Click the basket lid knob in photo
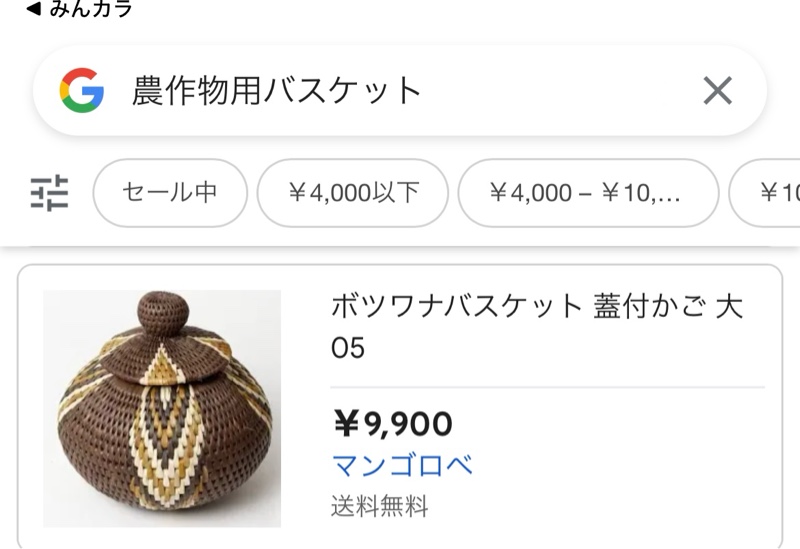 pos(163,312)
